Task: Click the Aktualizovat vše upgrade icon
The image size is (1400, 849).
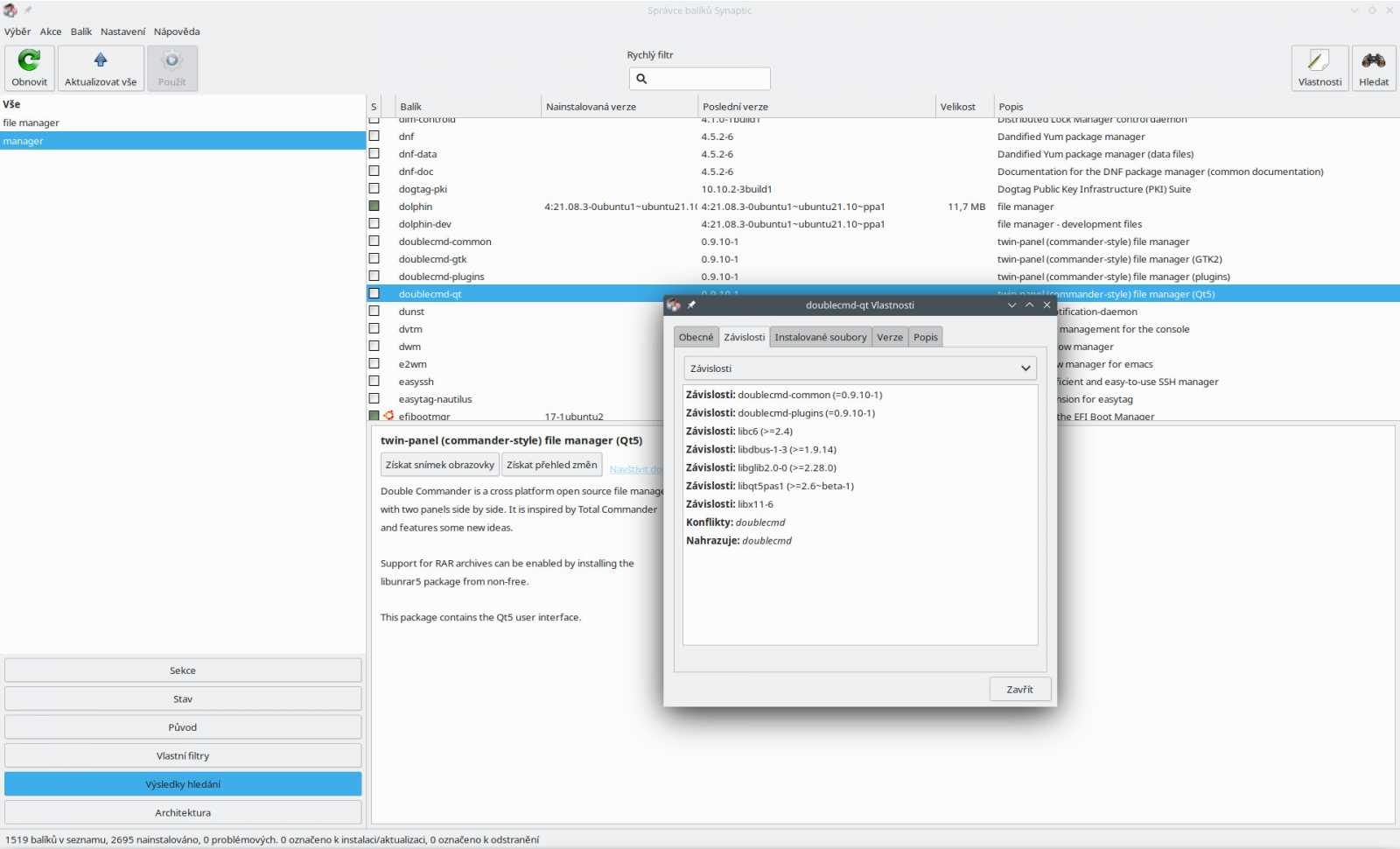Action: point(101,60)
